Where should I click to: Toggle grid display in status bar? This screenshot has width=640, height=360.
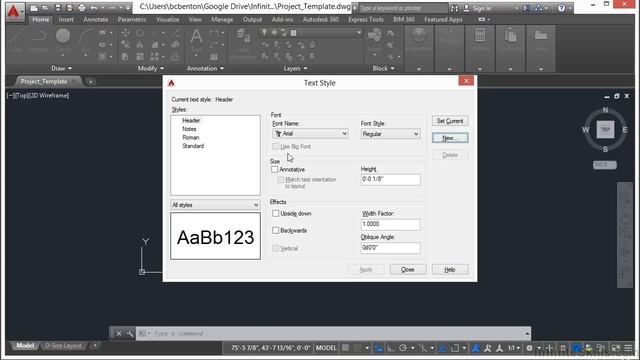[x=345, y=348]
